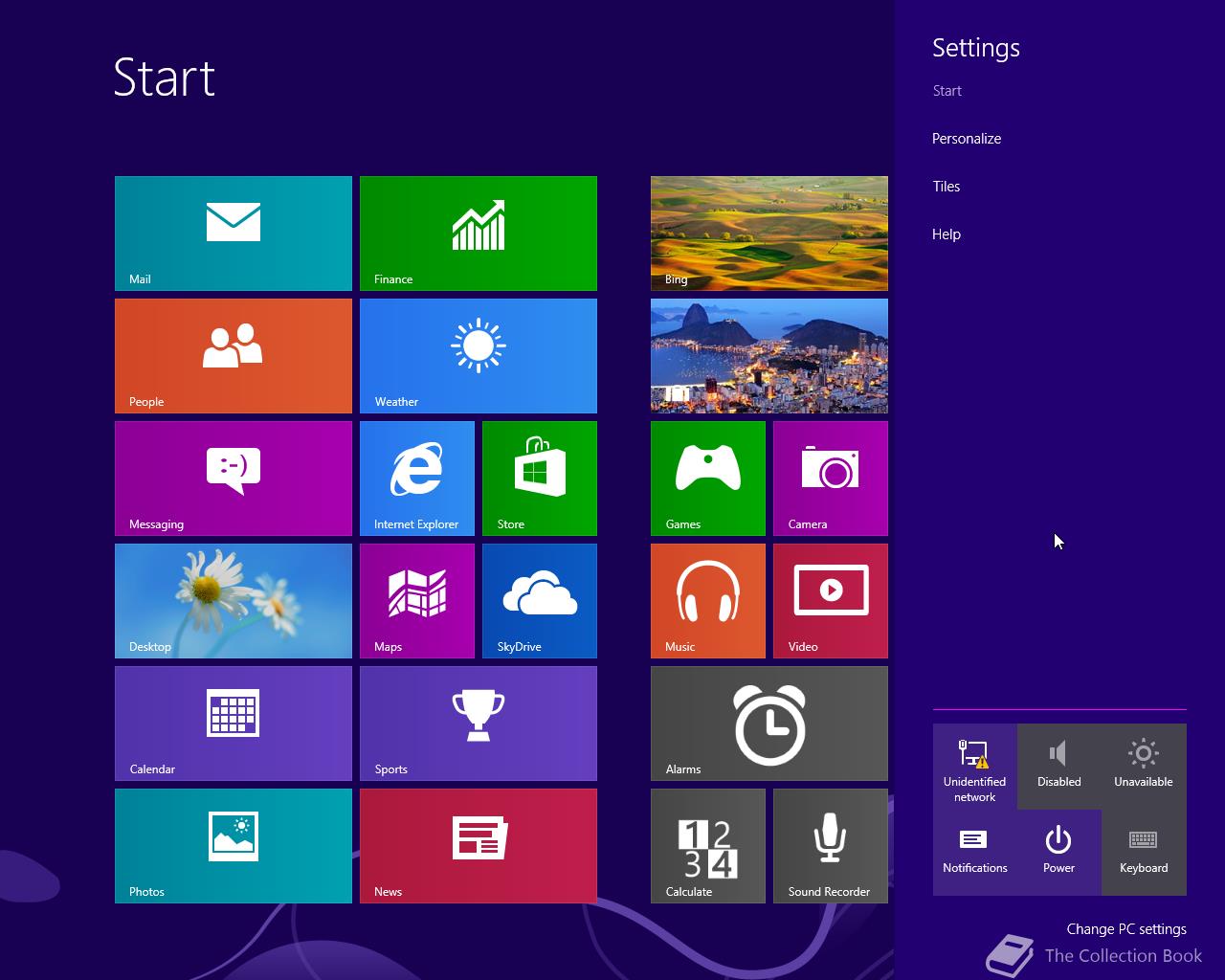Open the Calendar tile

234,724
